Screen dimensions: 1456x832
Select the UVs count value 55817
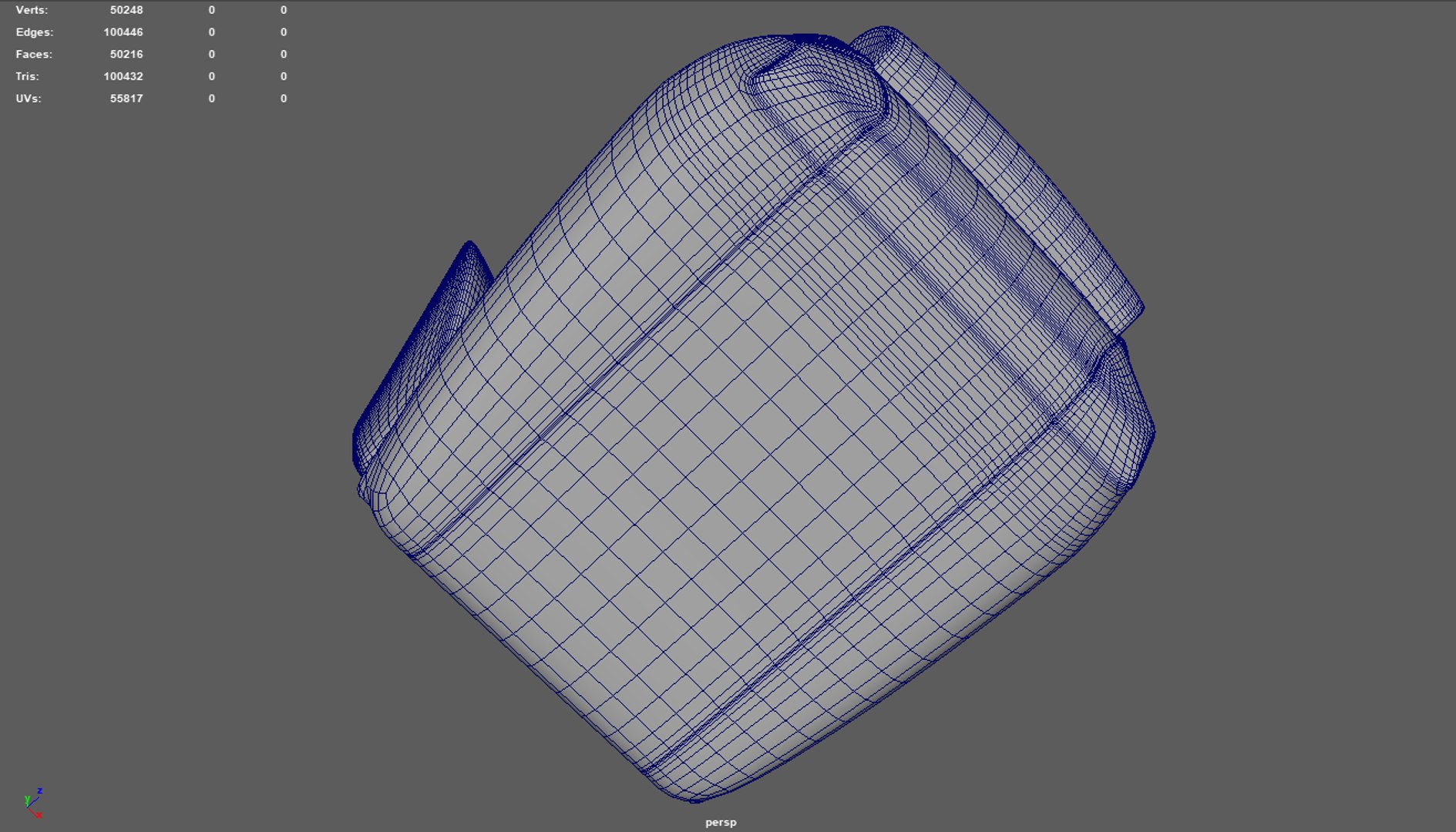126,99
